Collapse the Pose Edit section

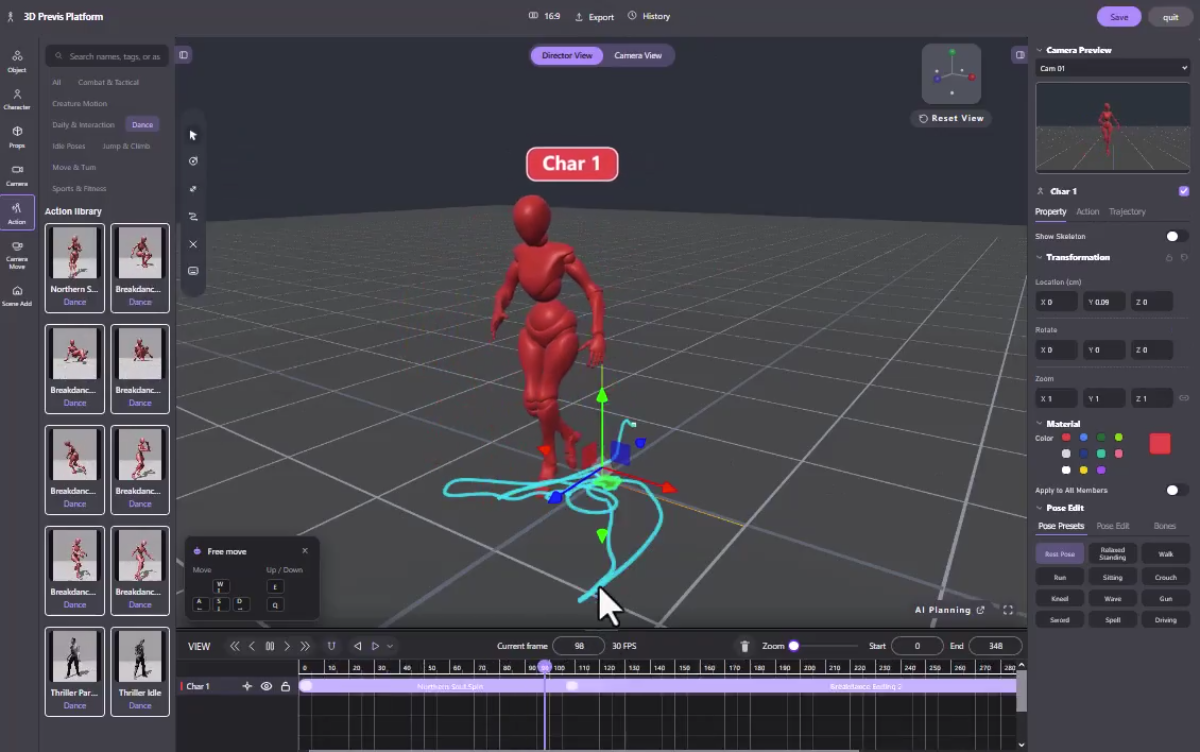(x=1040, y=508)
